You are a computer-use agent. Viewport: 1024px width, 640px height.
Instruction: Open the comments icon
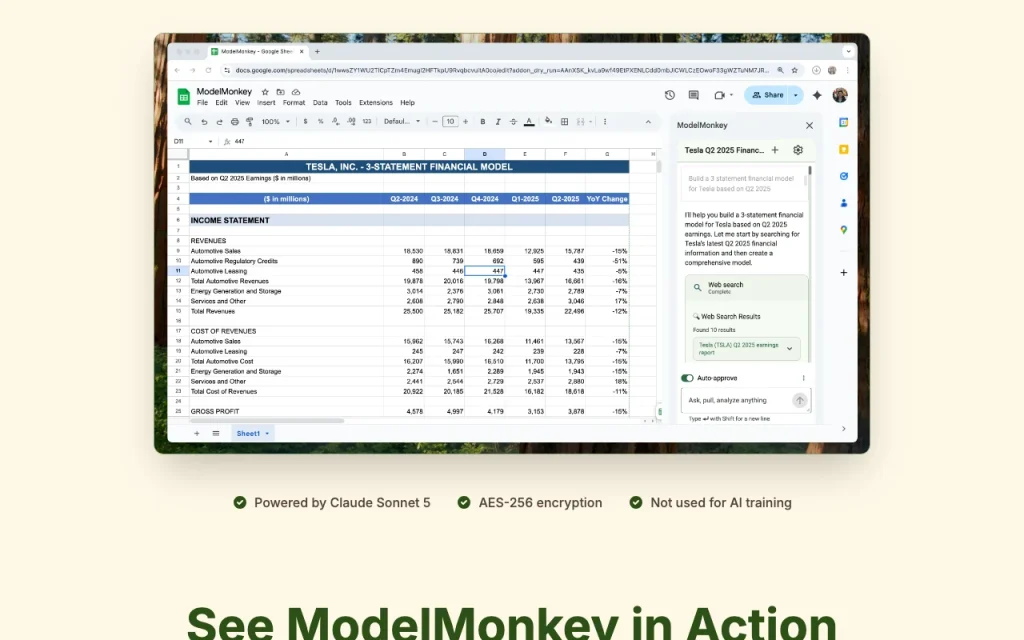694,95
